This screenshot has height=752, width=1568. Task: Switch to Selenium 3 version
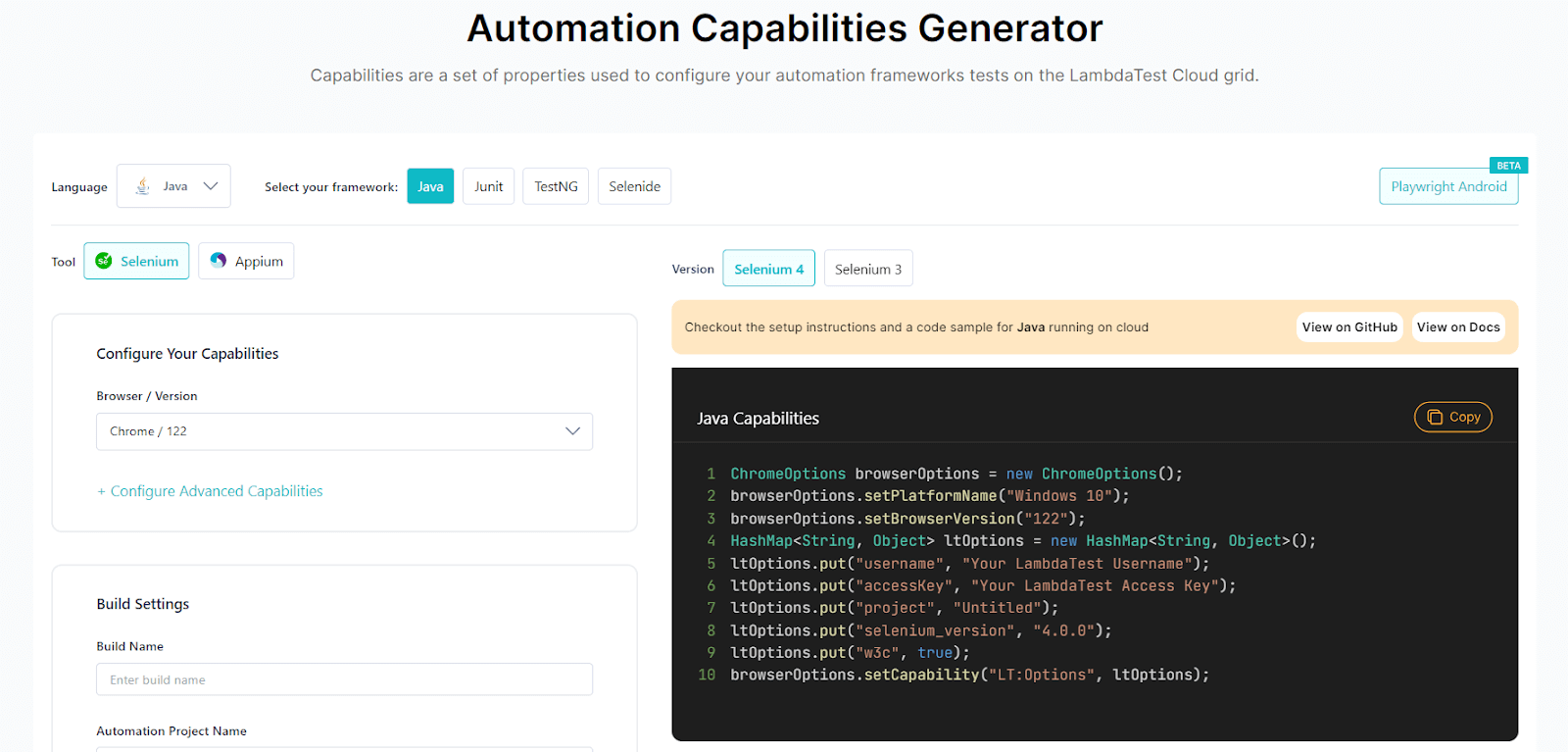[x=868, y=269]
